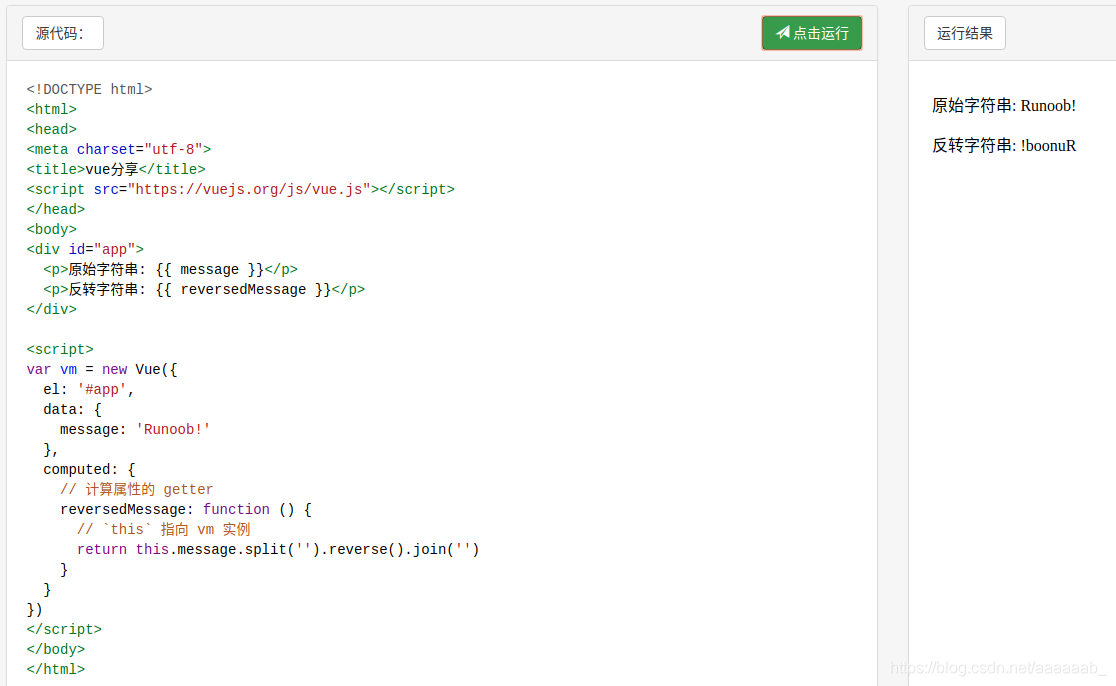Place cursor on the DOCTYPE html line

[x=89, y=89]
